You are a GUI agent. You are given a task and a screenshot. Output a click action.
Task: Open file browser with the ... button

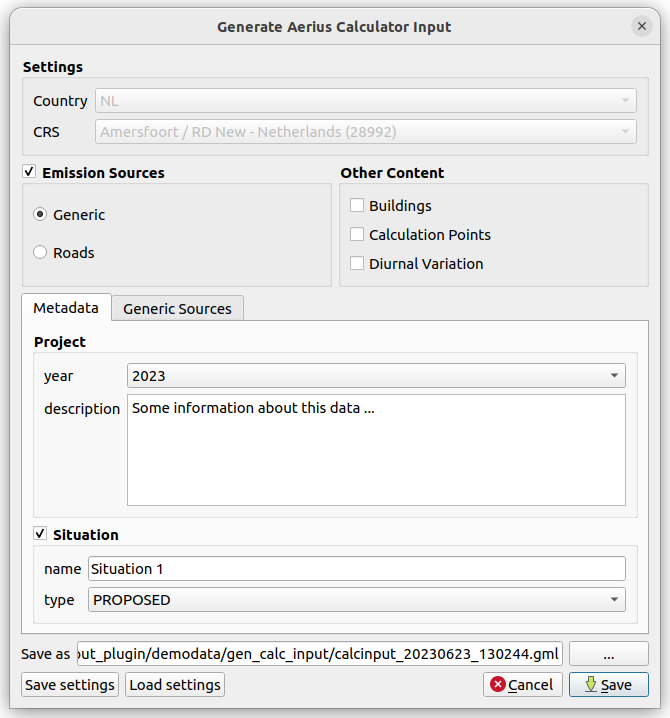609,654
